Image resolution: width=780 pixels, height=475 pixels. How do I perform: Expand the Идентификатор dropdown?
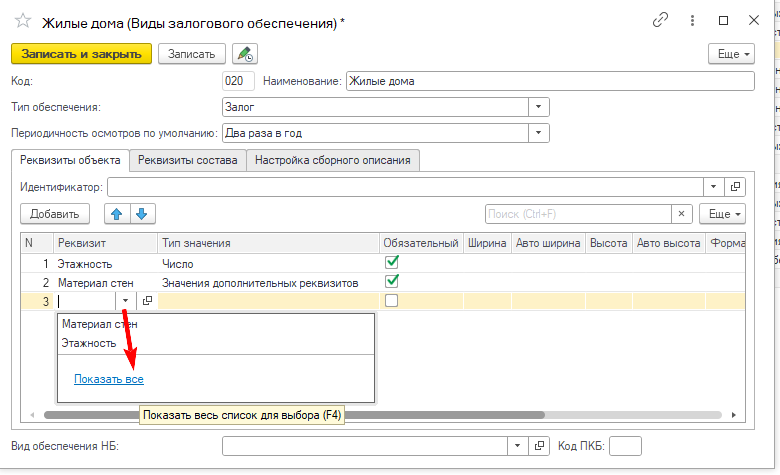[713, 187]
